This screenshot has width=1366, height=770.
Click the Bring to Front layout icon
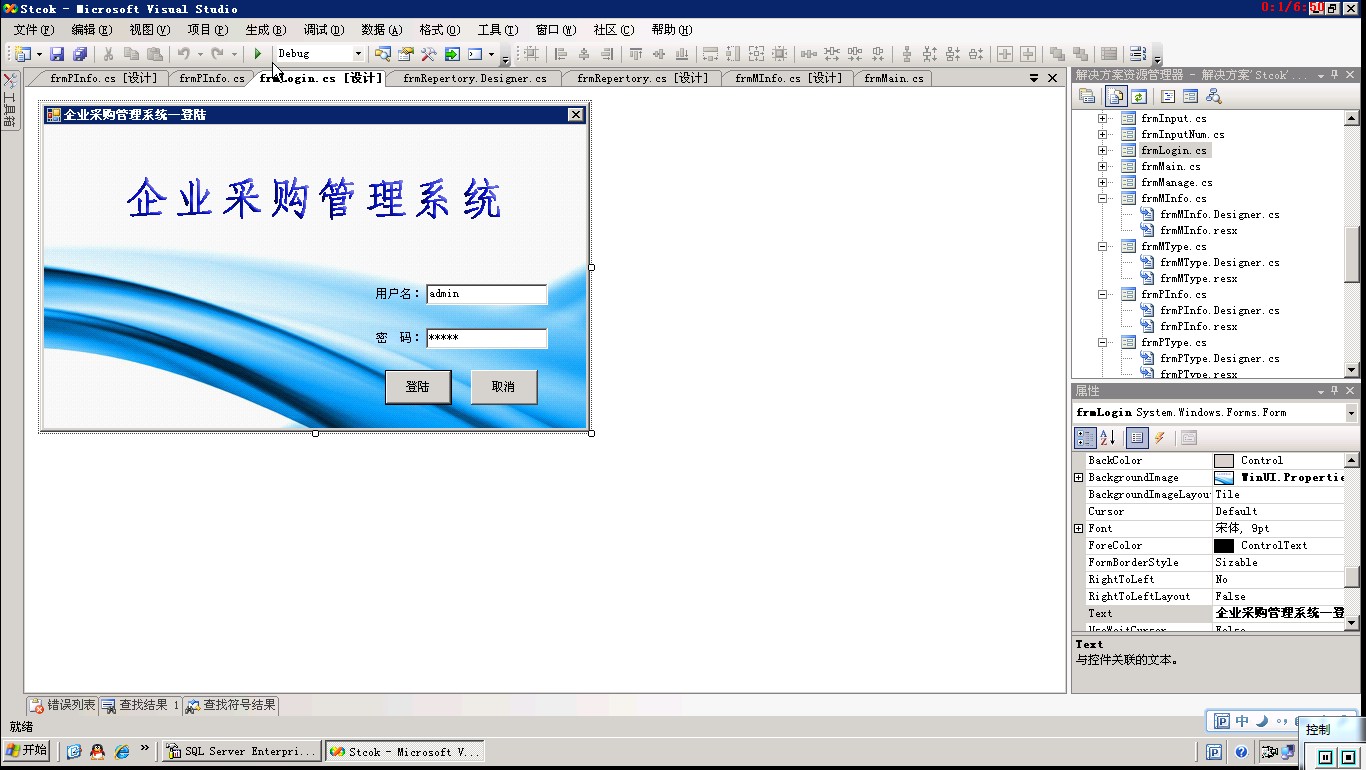click(x=1057, y=54)
